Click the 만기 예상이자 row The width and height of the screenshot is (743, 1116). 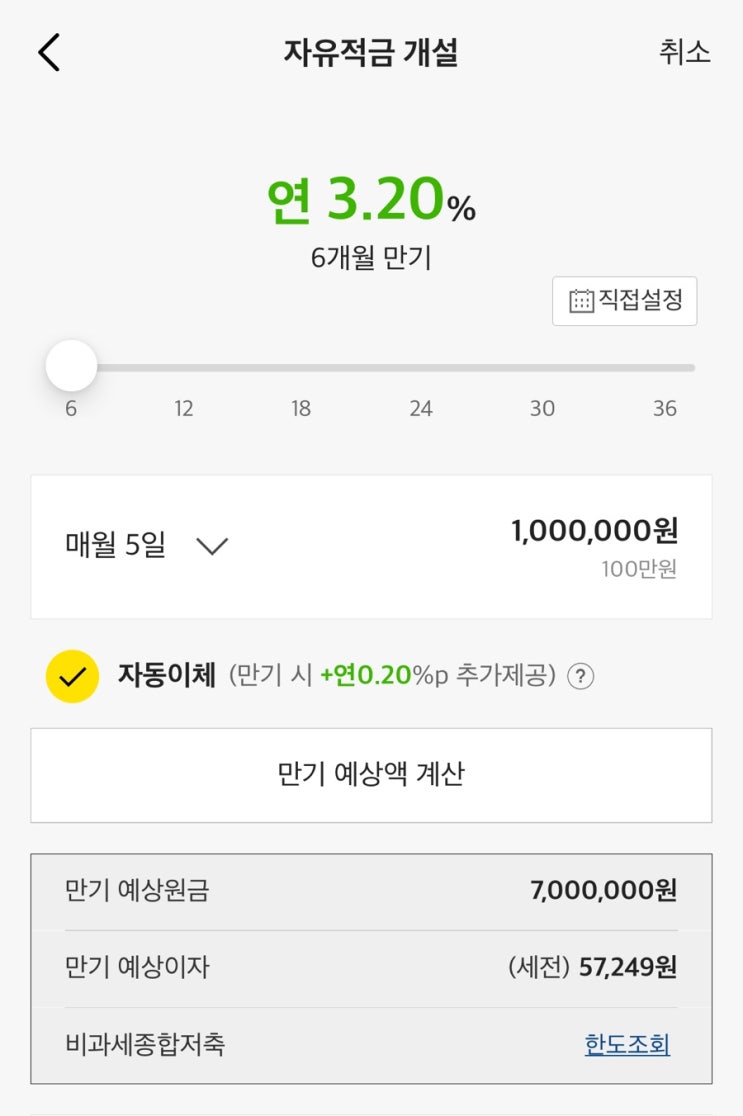click(371, 968)
